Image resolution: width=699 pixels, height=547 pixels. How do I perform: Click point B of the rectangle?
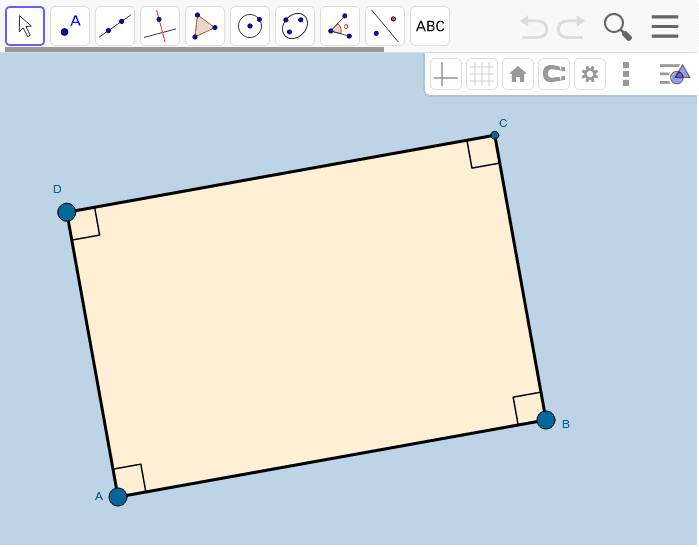click(546, 420)
